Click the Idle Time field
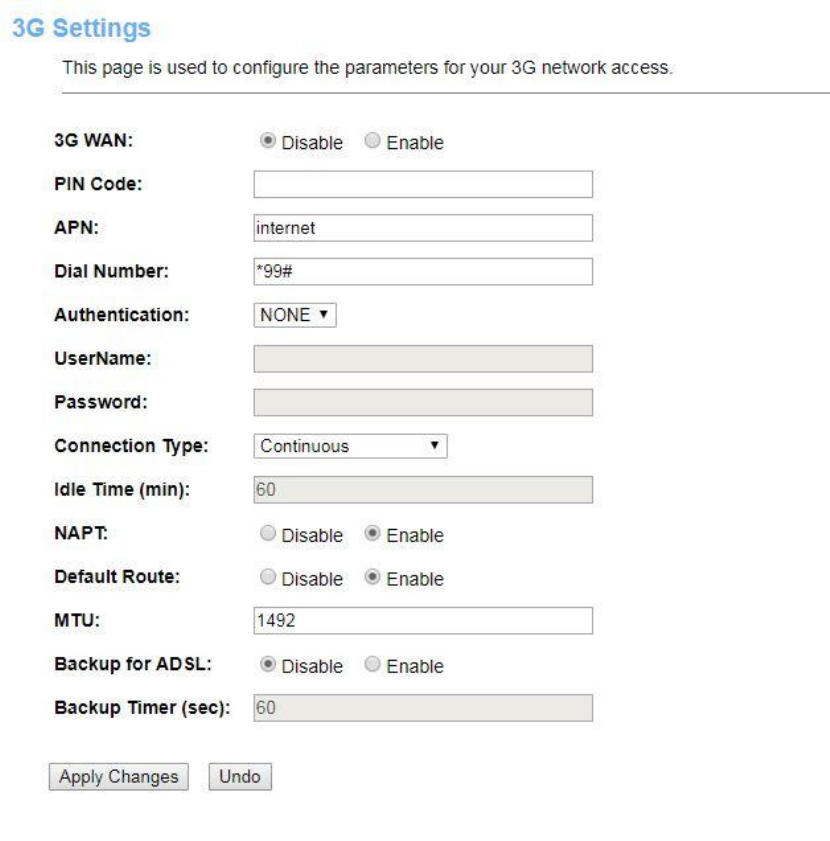 423,490
